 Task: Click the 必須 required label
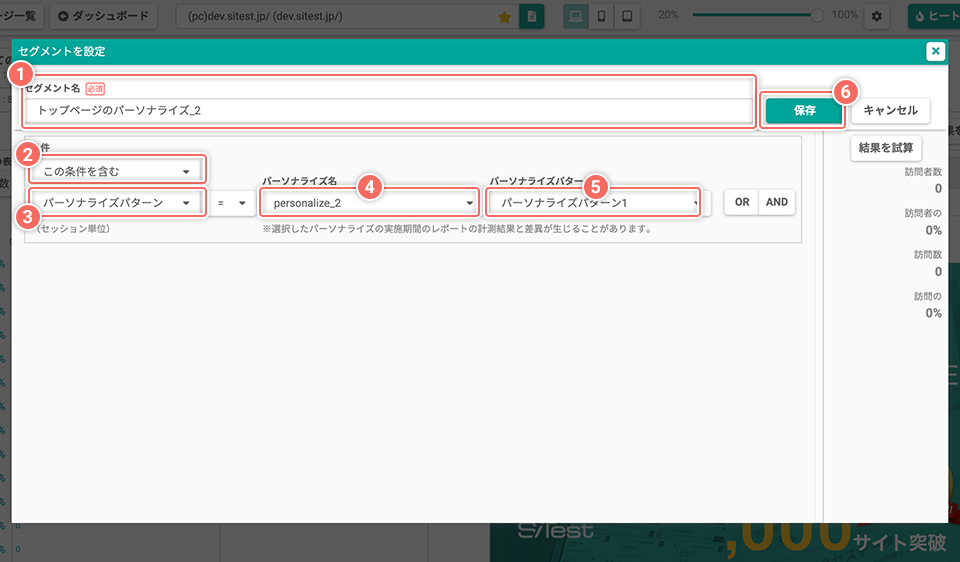click(x=95, y=89)
